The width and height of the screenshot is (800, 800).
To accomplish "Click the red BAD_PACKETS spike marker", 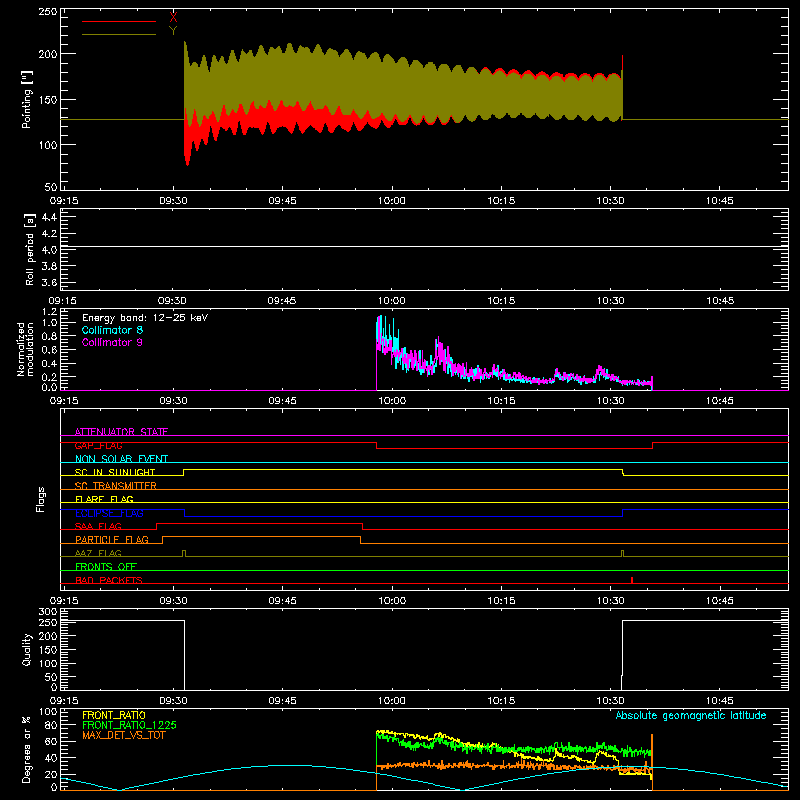I will tap(632, 580).
